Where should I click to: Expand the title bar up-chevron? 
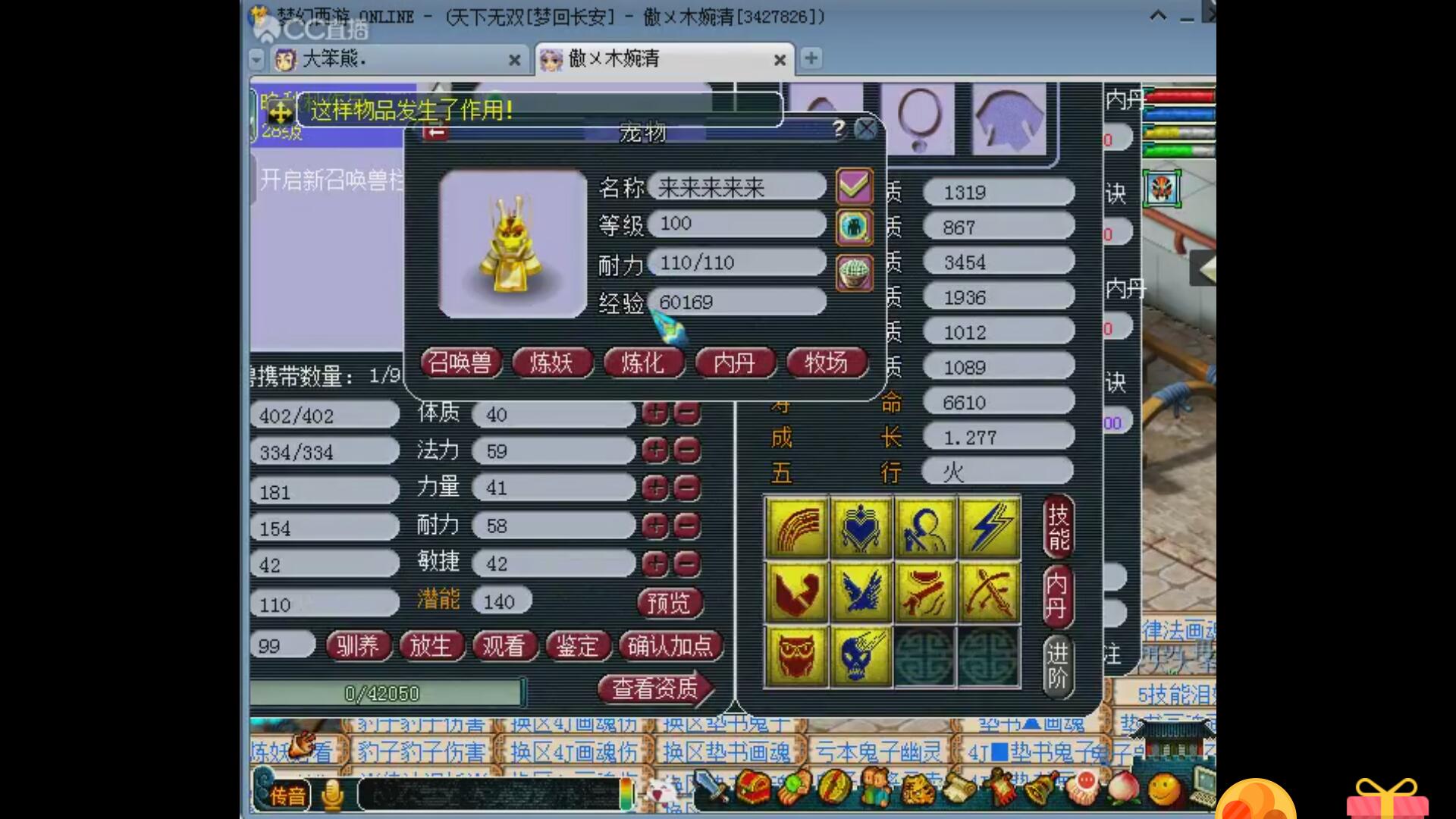point(1158,15)
